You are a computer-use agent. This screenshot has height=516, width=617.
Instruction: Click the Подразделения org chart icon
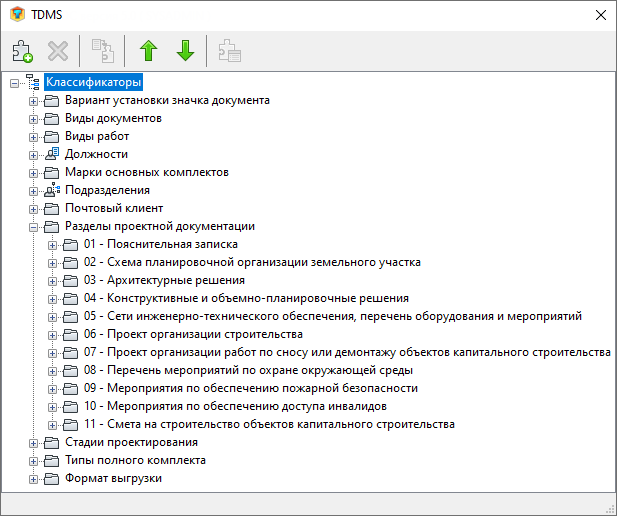(x=52, y=190)
